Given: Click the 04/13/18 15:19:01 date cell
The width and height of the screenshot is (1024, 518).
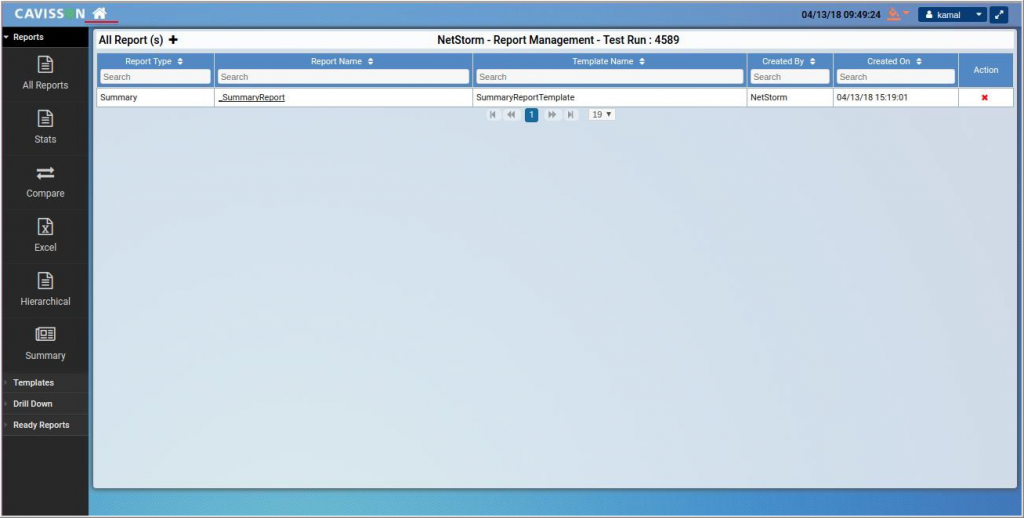Looking at the screenshot, I should 896,97.
